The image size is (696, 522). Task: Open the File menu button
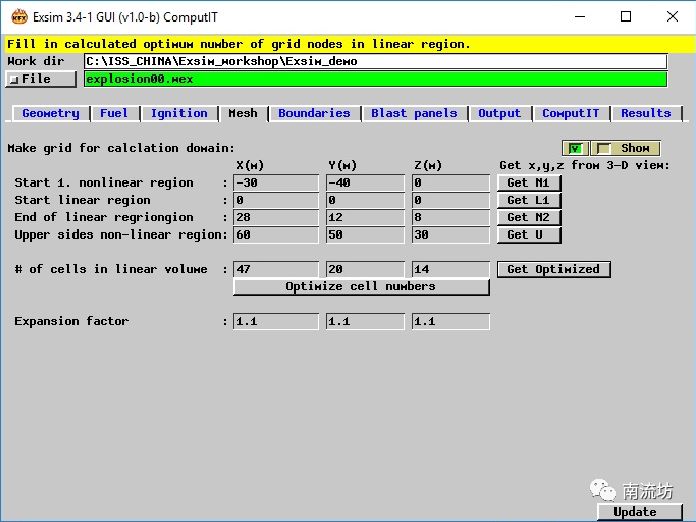pos(41,79)
